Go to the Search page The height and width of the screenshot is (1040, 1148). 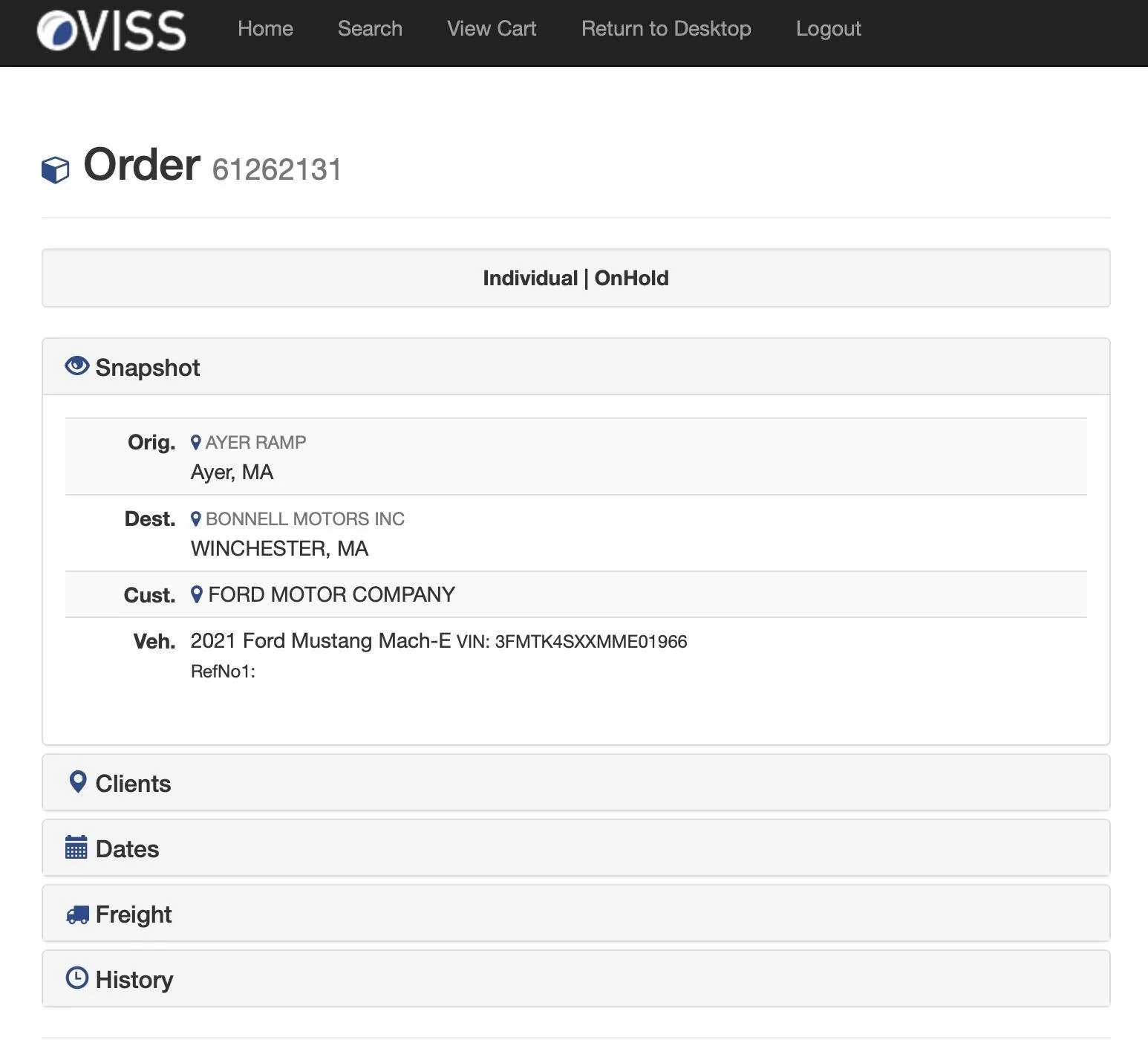point(370,29)
